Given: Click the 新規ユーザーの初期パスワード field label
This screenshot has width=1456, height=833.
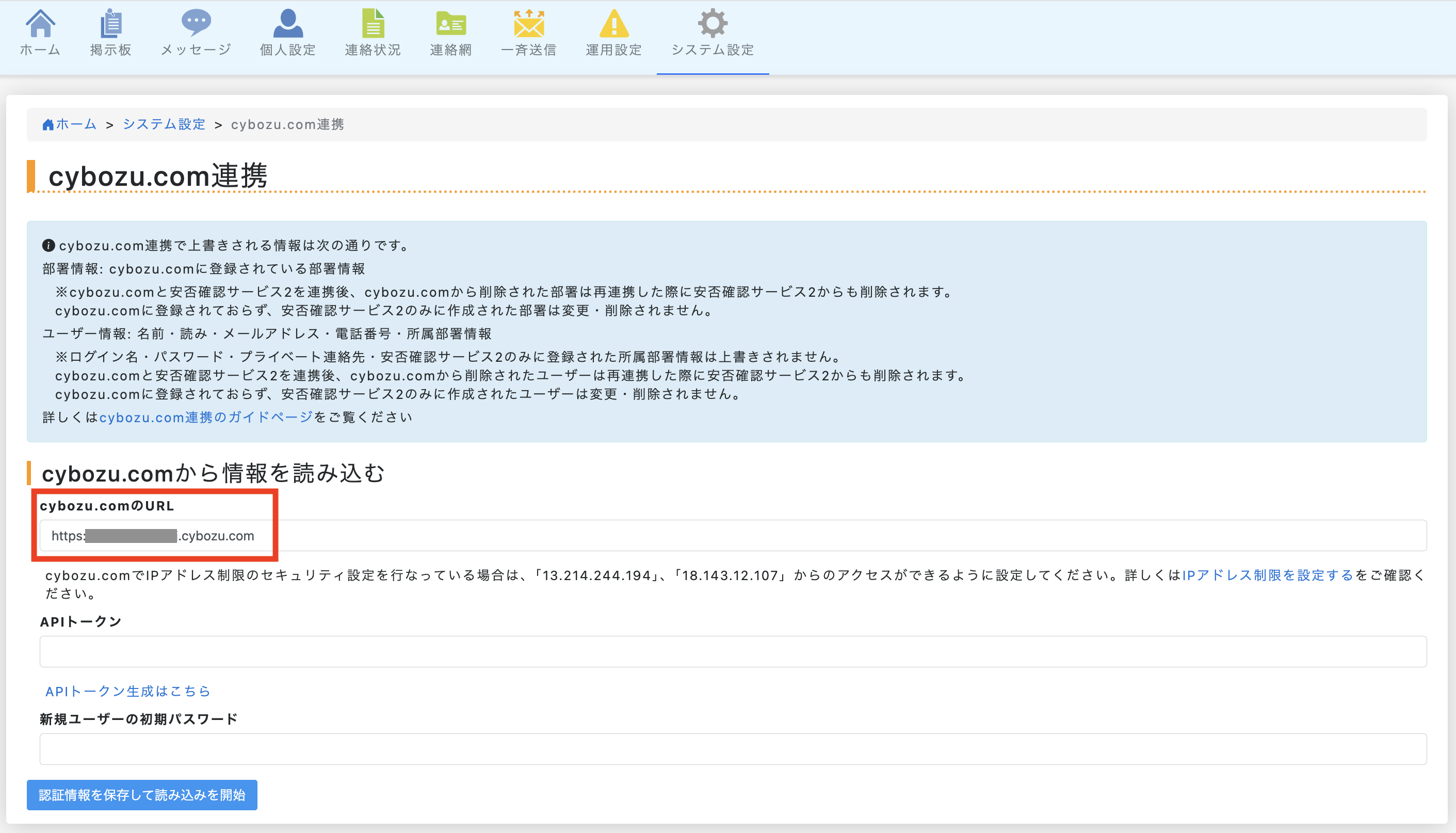Looking at the screenshot, I should tap(138, 719).
